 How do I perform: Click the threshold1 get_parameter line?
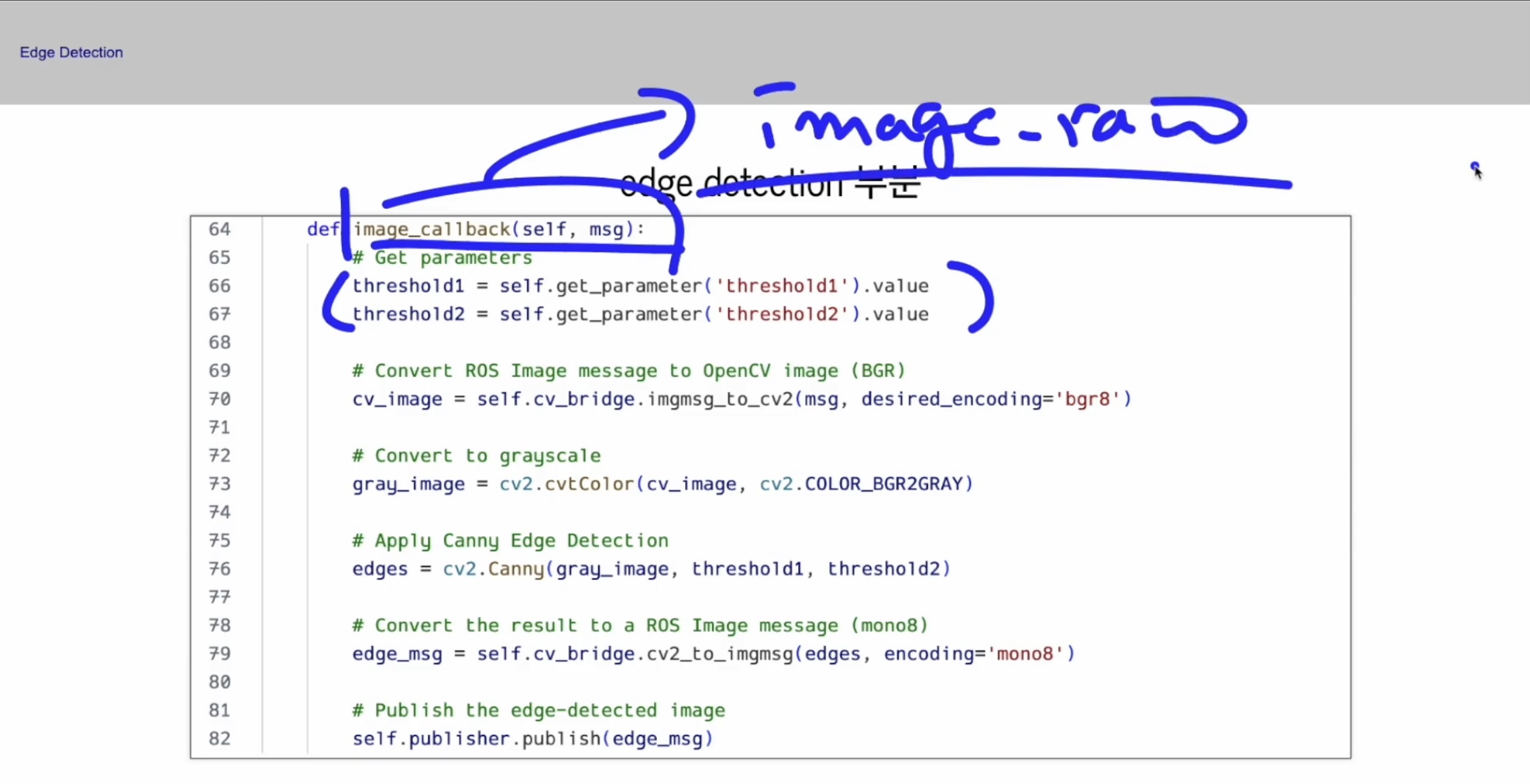pos(640,286)
